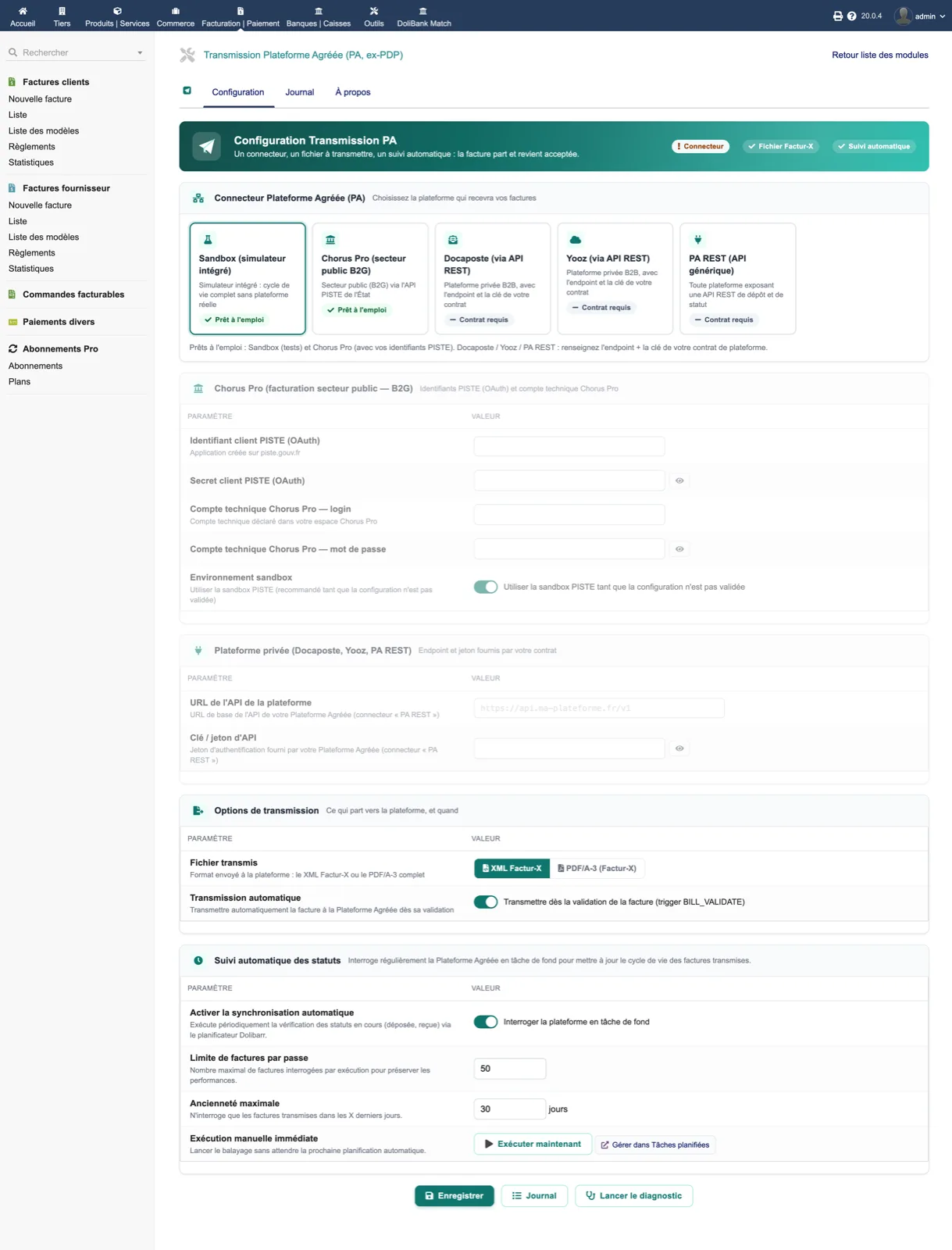Follow Retour liste des modules link

[x=880, y=55]
